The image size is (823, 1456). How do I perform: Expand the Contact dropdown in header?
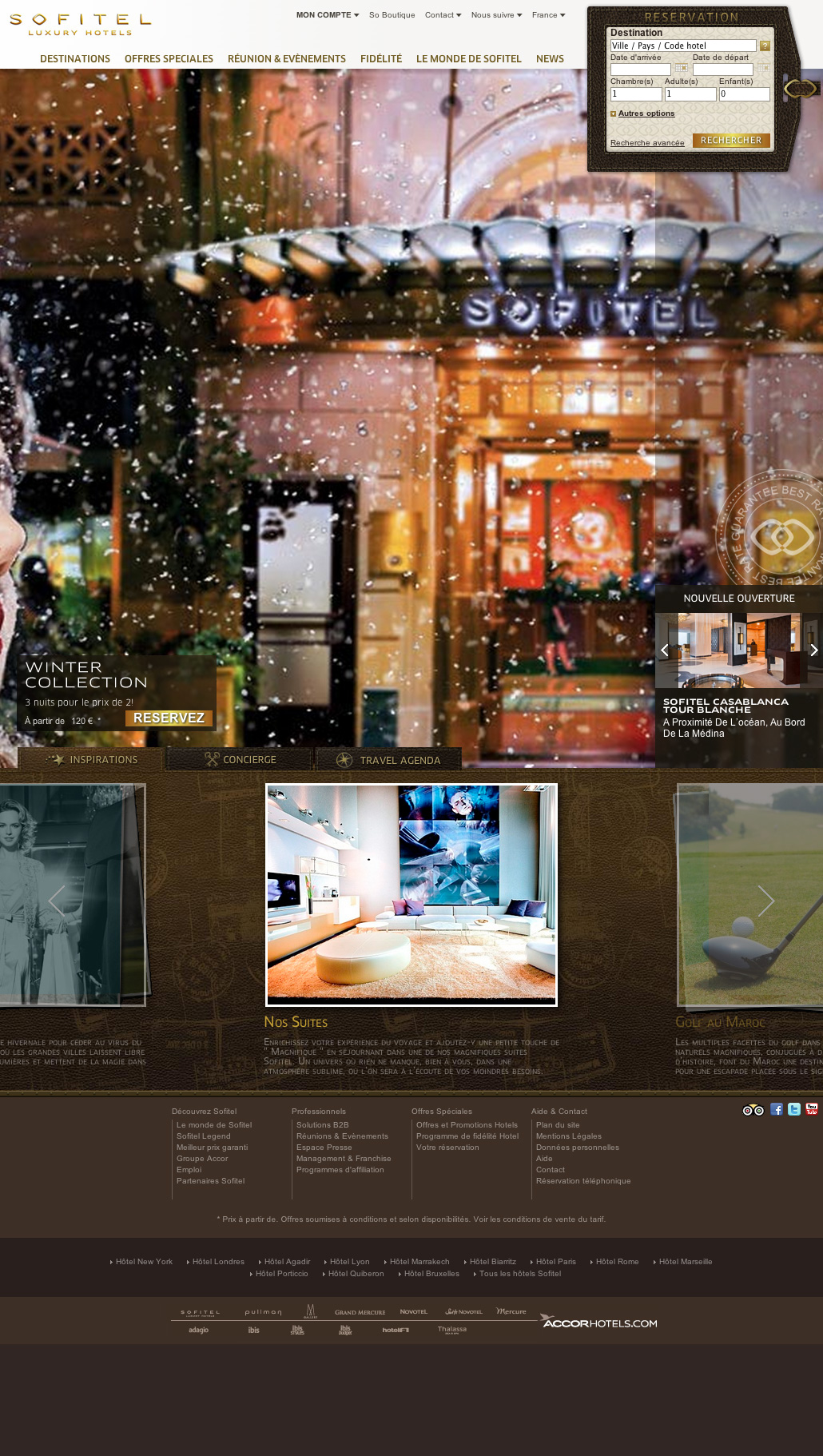[443, 15]
